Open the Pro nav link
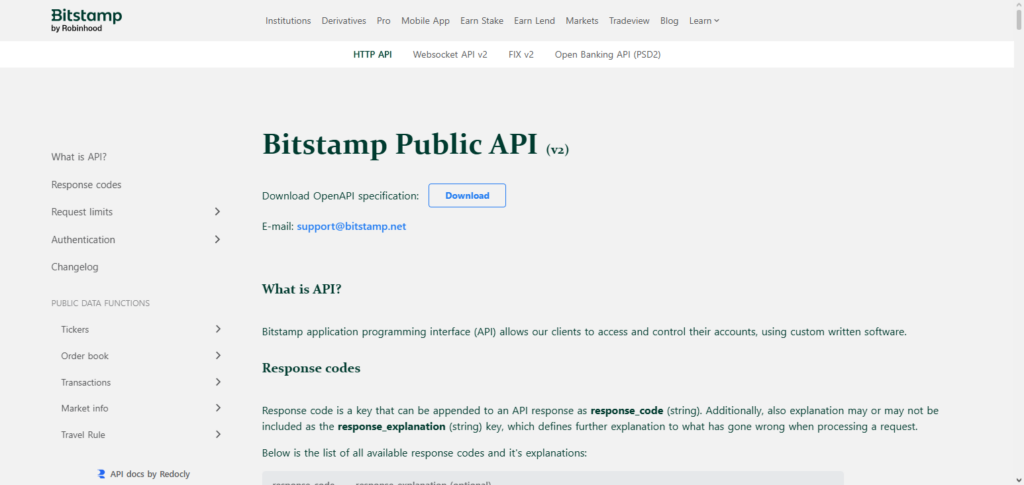Viewport: 1024px width, 485px height. pos(383,21)
